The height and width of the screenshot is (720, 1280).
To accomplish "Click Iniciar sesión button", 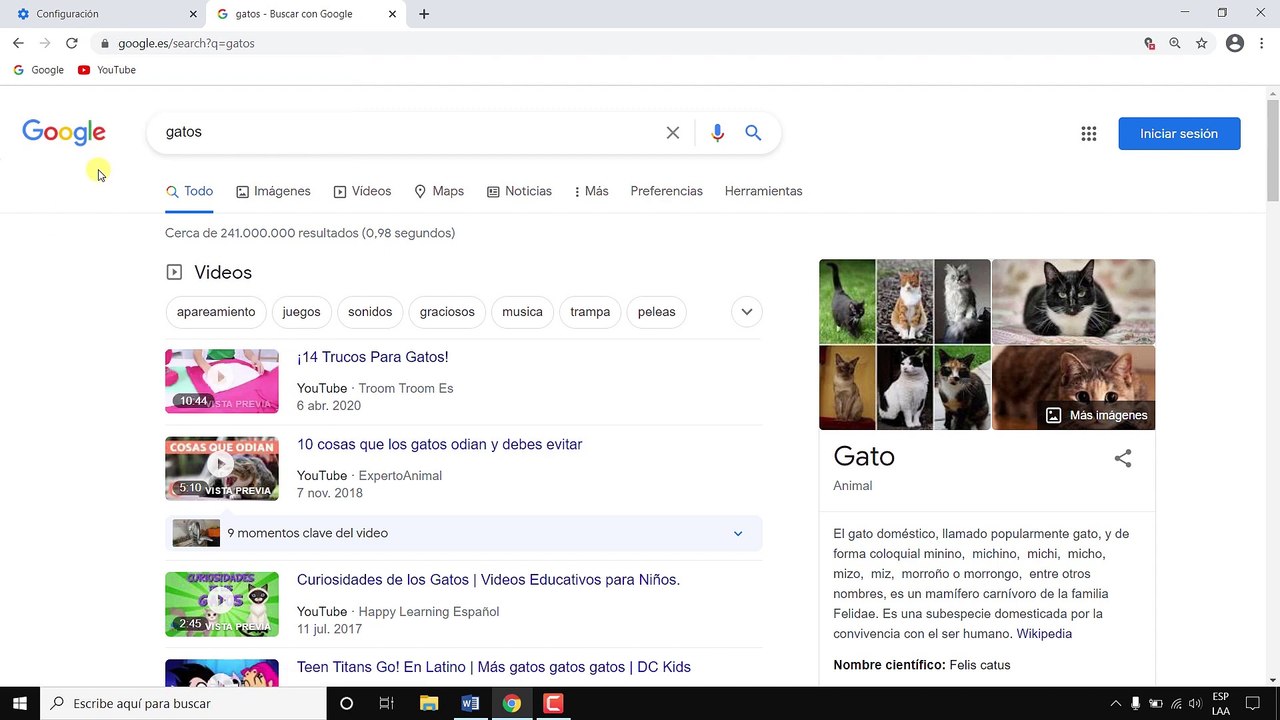I will tap(1179, 134).
